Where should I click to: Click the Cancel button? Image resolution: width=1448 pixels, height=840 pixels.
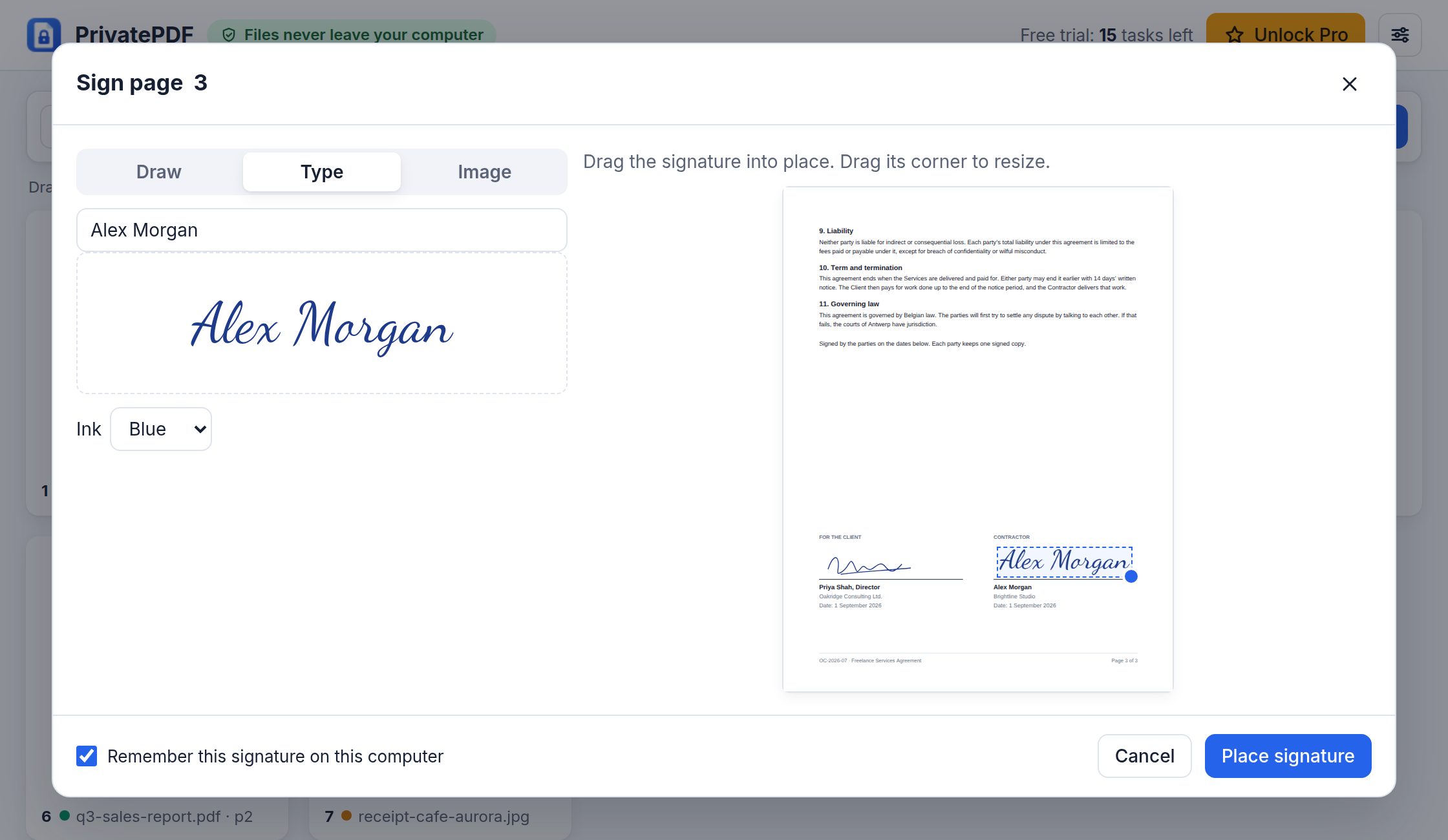point(1144,756)
